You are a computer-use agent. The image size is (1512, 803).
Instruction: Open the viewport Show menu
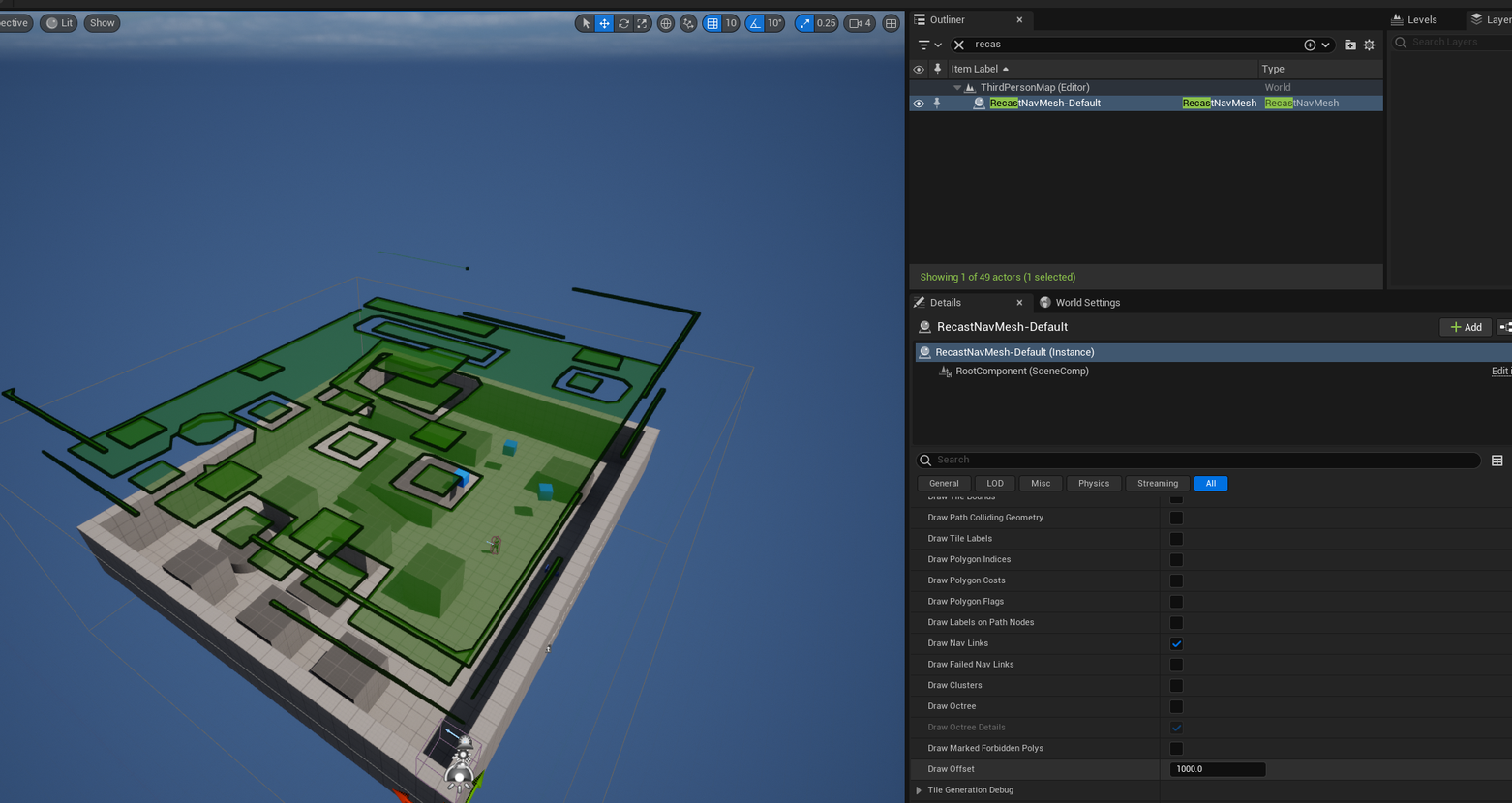(x=102, y=23)
